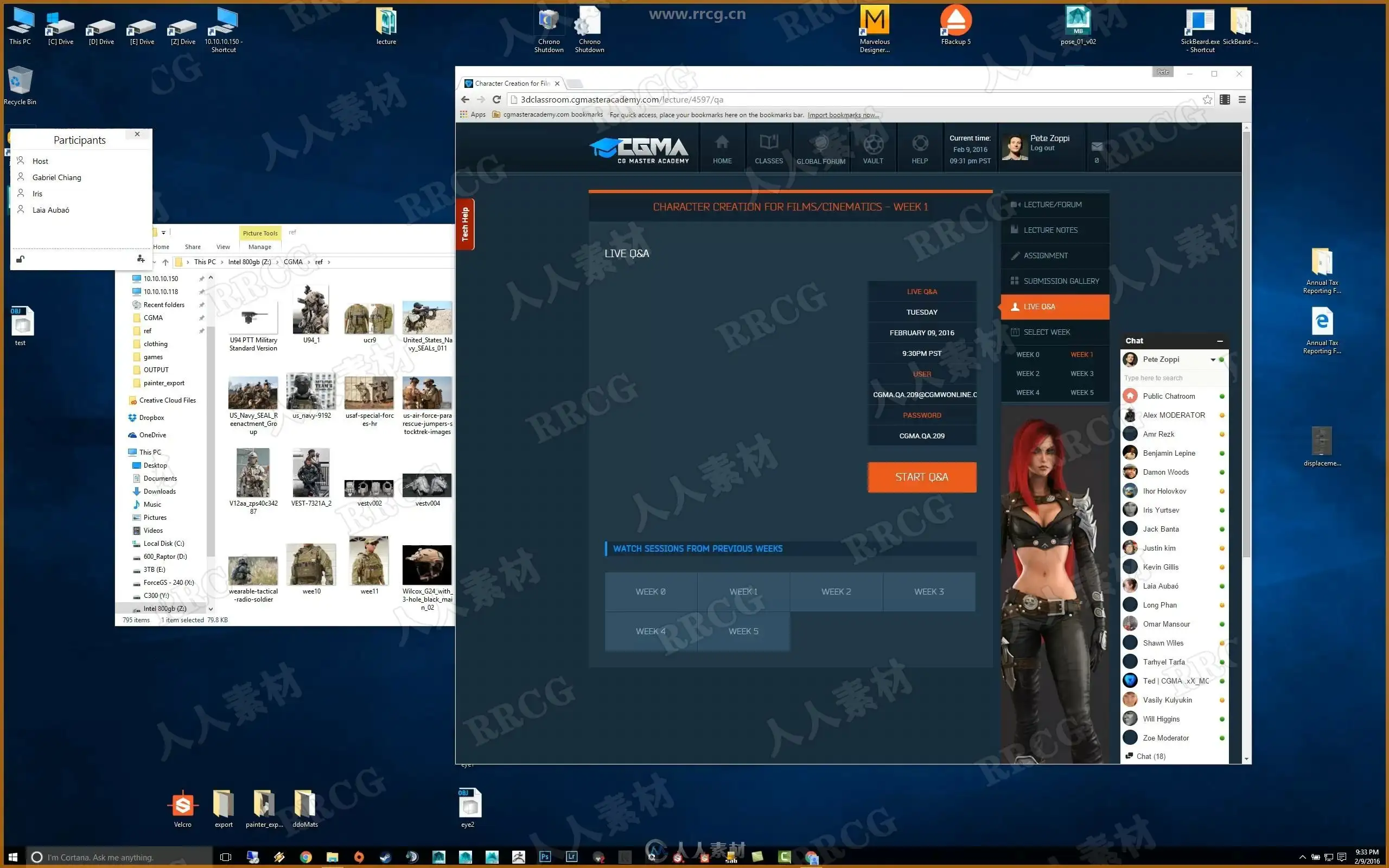1389x868 pixels.
Task: Open WEEK 2 previous session
Action: point(836,591)
